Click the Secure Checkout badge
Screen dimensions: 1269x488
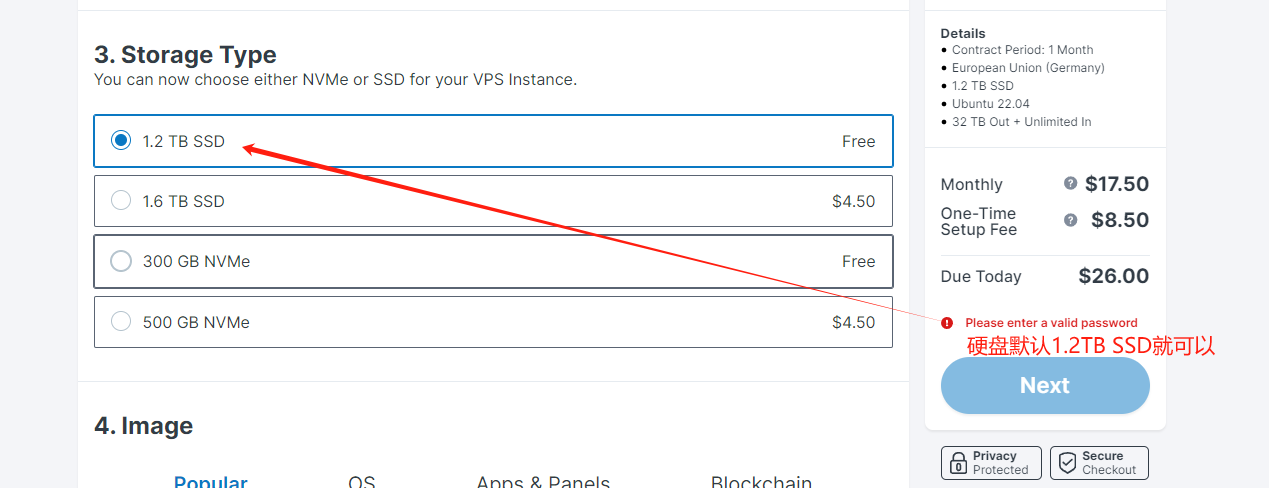coord(1099,463)
